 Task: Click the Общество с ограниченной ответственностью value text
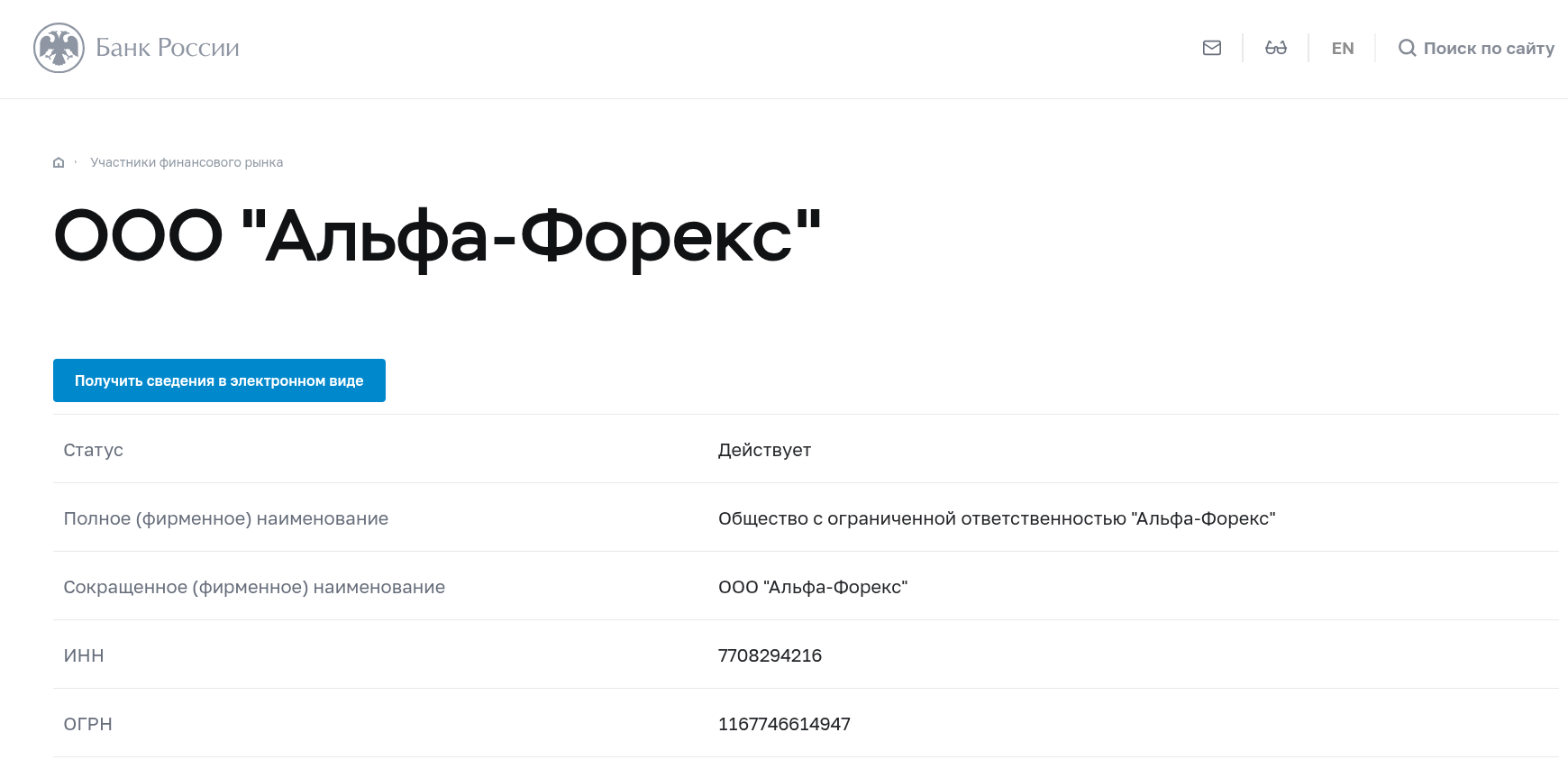[922, 518]
